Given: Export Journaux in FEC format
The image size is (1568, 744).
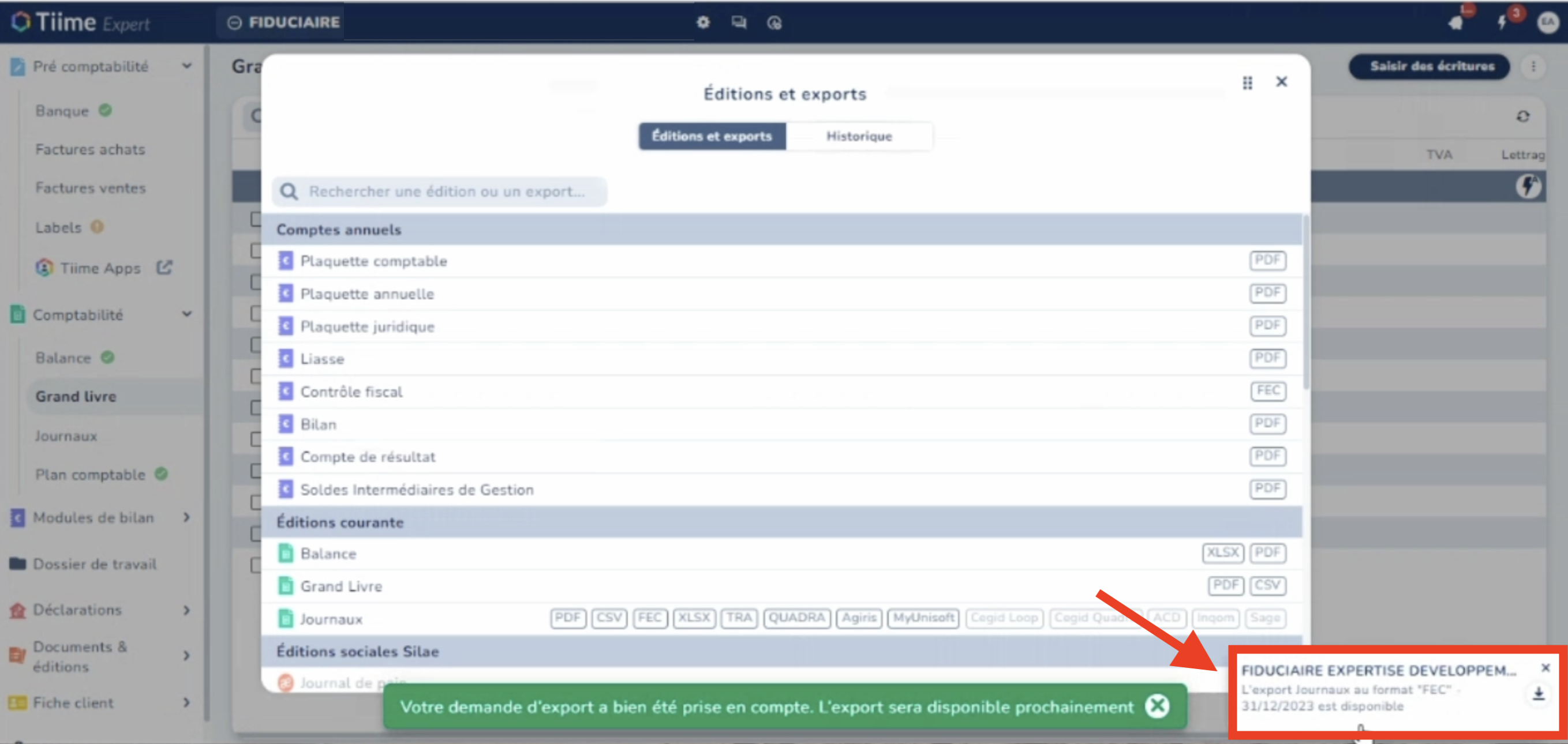Looking at the screenshot, I should tap(649, 618).
